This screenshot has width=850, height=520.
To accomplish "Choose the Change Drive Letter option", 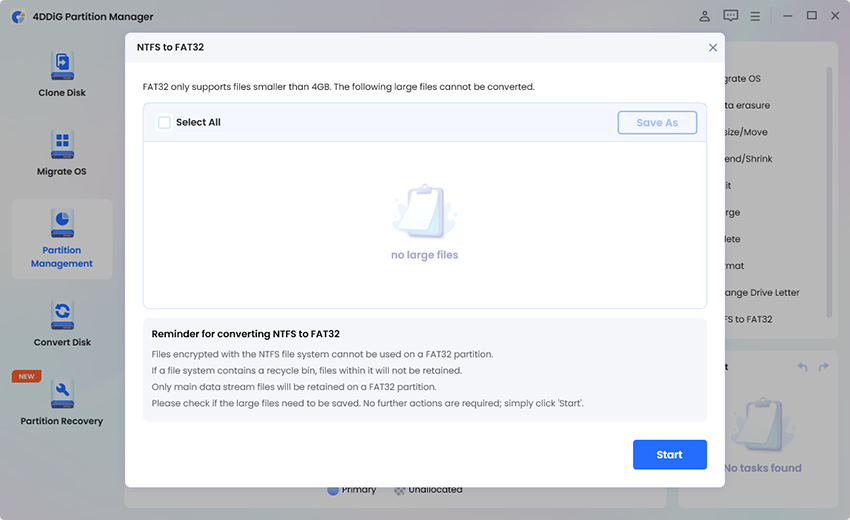I will pyautogui.click(x=762, y=293).
